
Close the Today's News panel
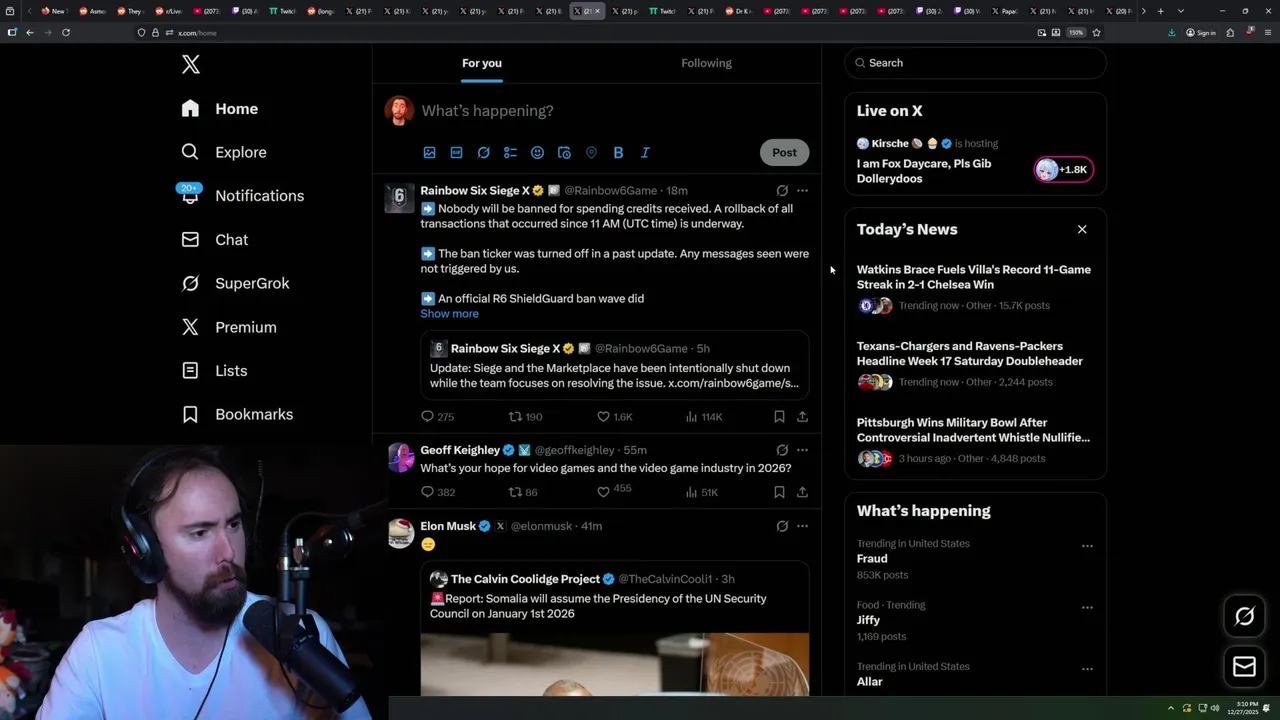1082,230
